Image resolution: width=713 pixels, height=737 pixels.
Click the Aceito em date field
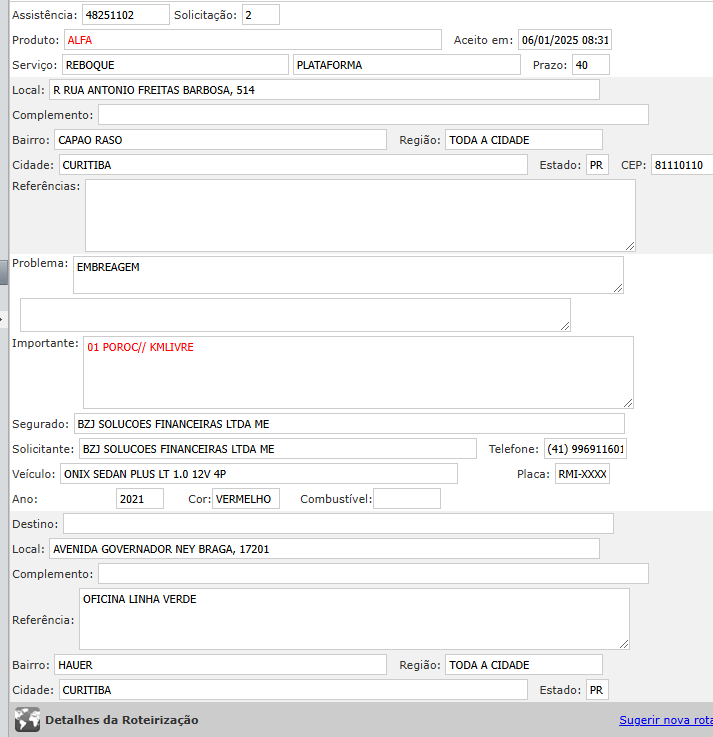click(564, 39)
